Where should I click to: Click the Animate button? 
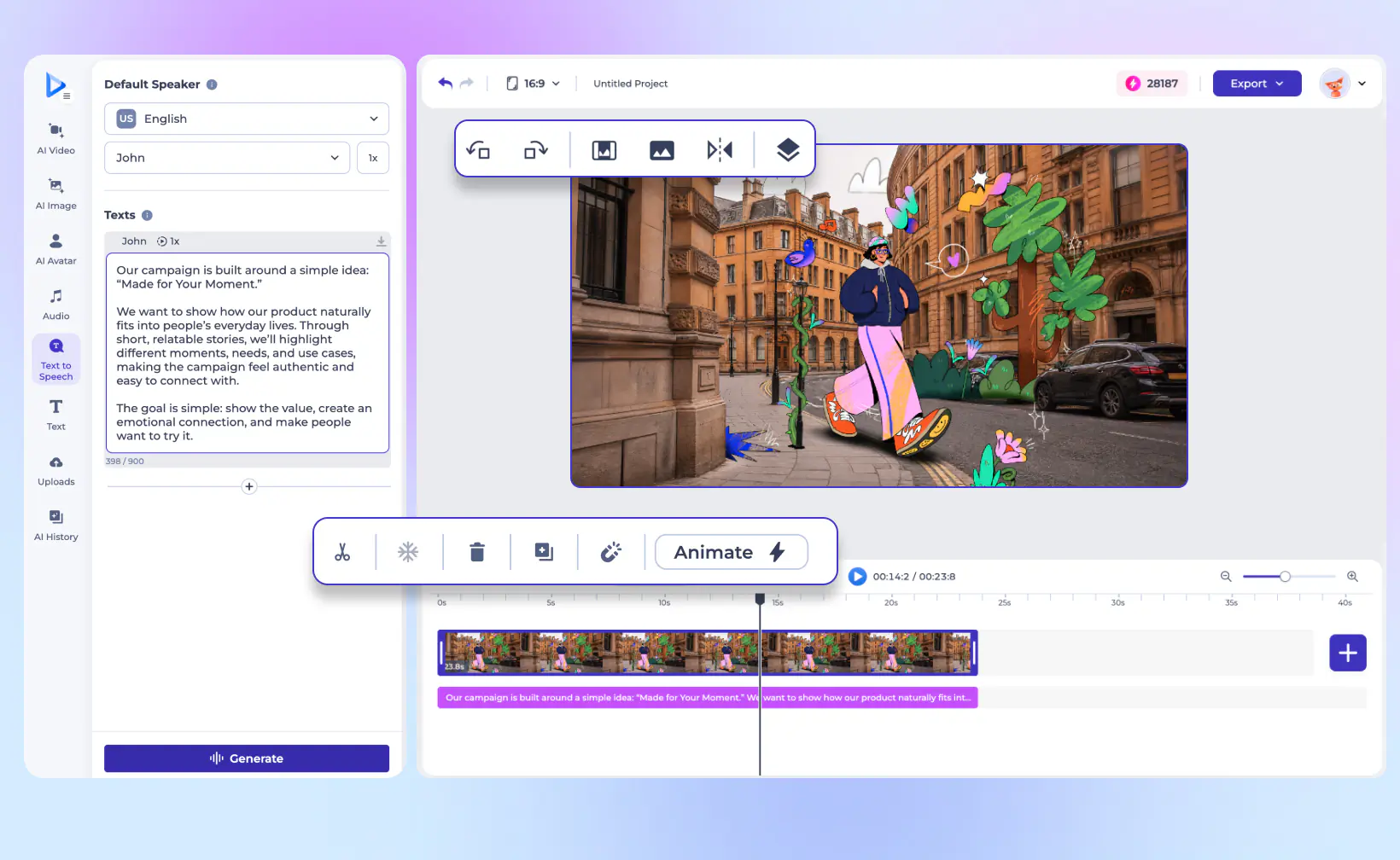[731, 552]
